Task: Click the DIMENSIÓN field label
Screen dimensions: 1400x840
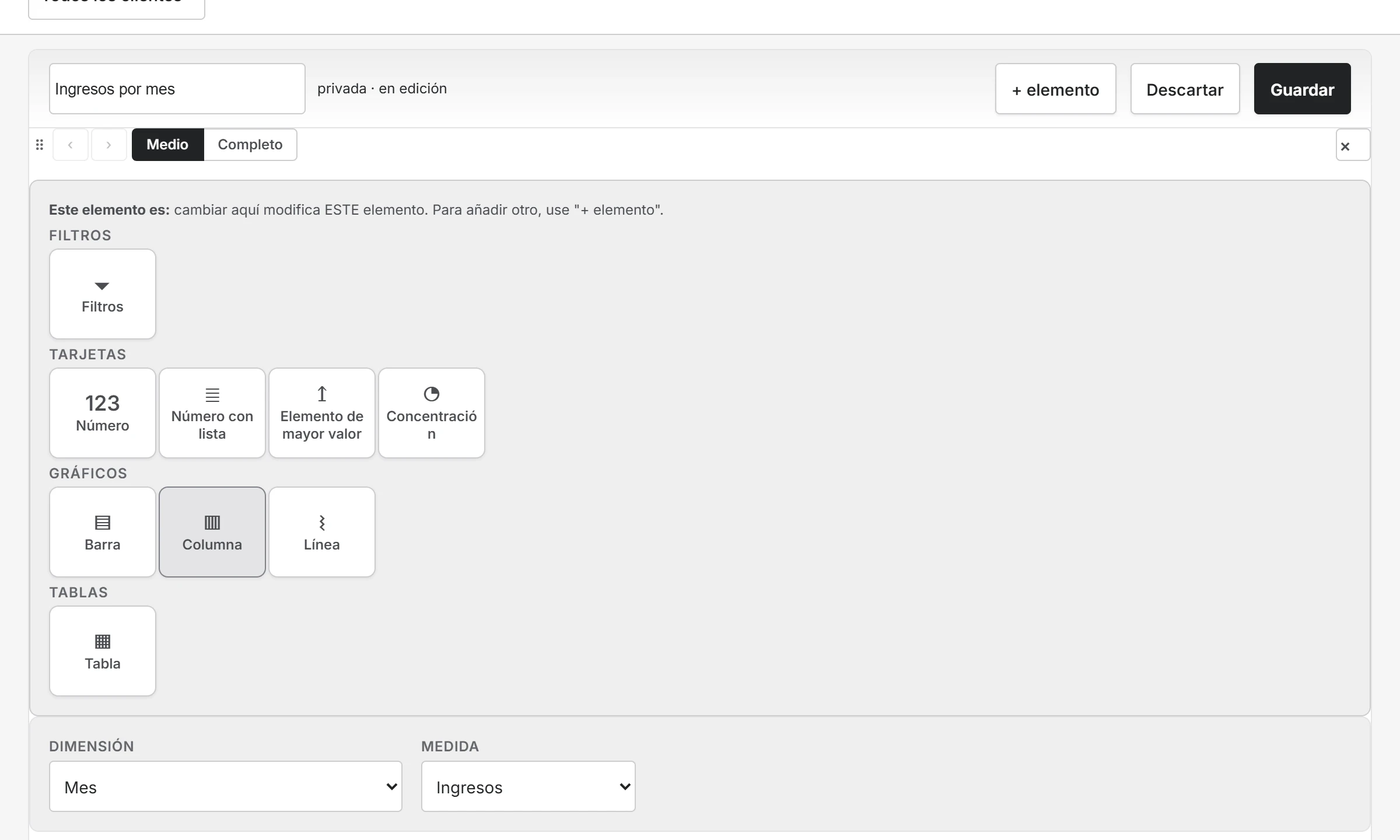Action: (x=92, y=746)
